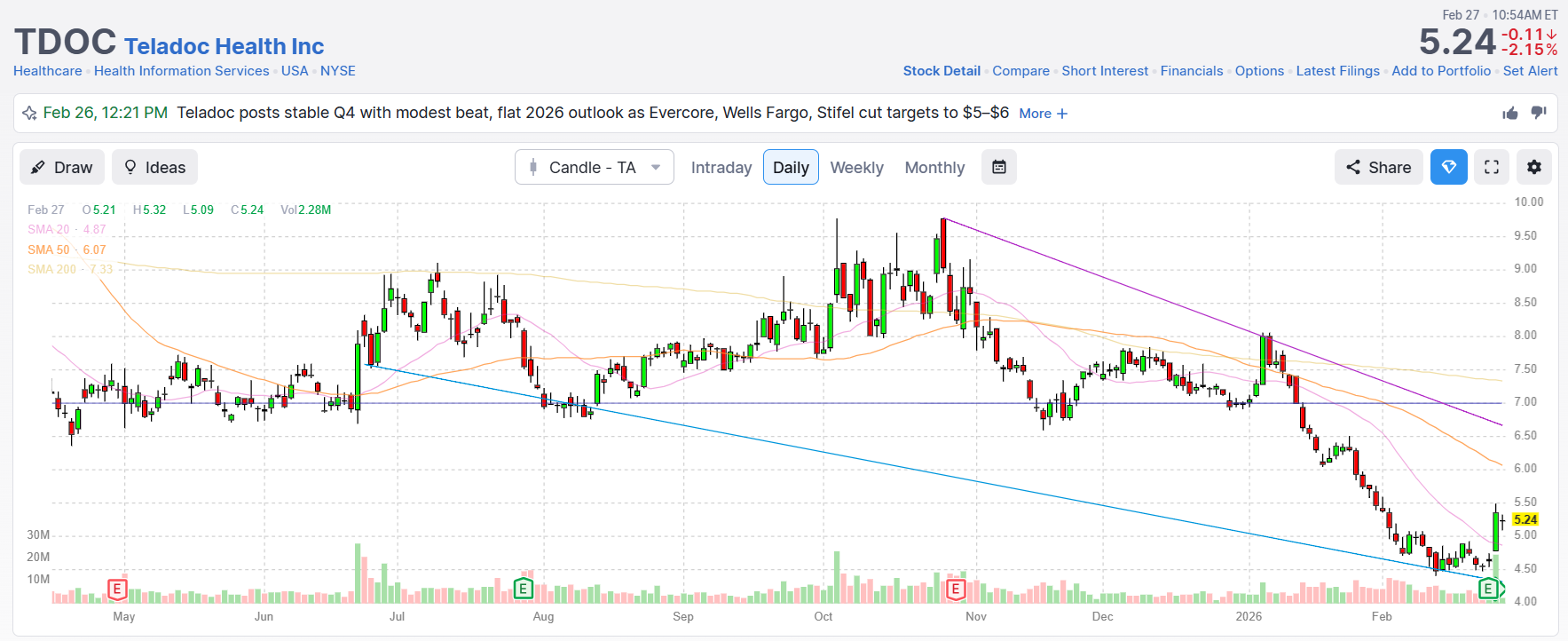1568x641 pixels.
Task: Click the blue diamond premium icon
Action: (x=1449, y=167)
